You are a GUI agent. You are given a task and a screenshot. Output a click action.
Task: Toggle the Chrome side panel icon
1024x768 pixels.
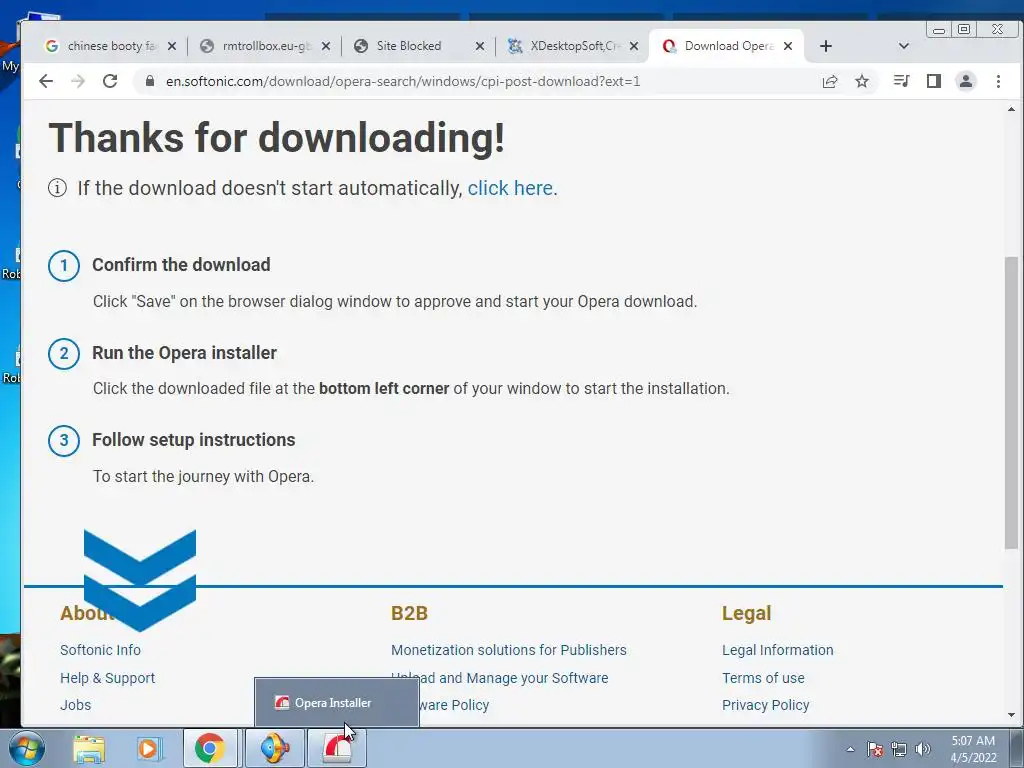(x=934, y=81)
